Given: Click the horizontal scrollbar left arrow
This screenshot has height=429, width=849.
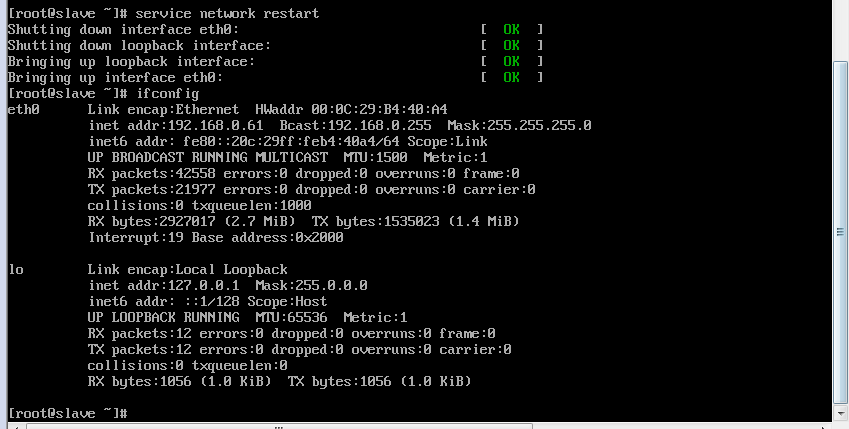Looking at the screenshot, I should [x=15, y=426].
